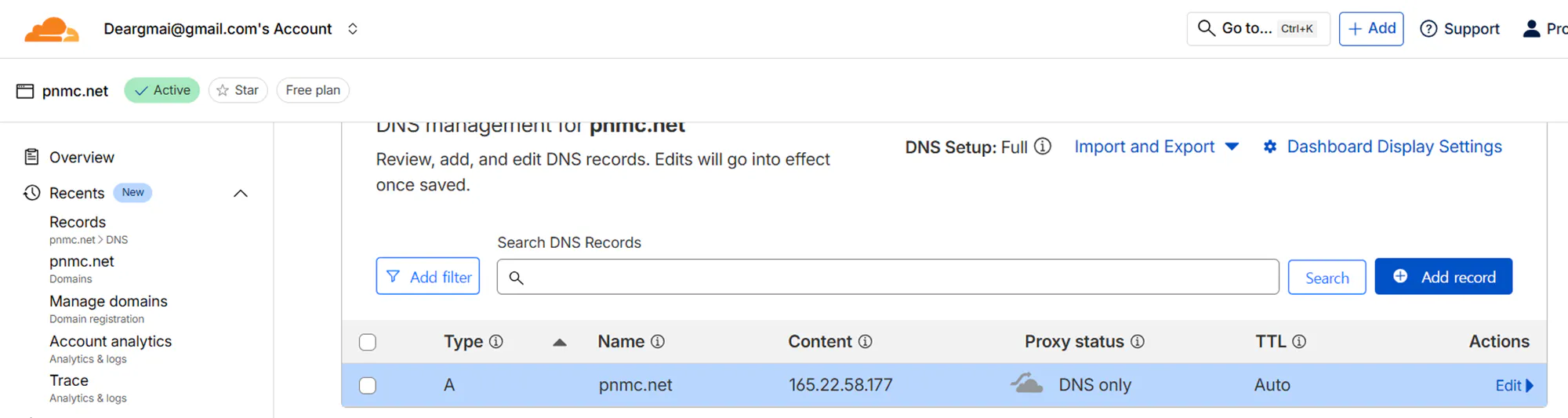The height and width of the screenshot is (418, 1568).
Task: Click the Name column info icon
Action: 658,342
